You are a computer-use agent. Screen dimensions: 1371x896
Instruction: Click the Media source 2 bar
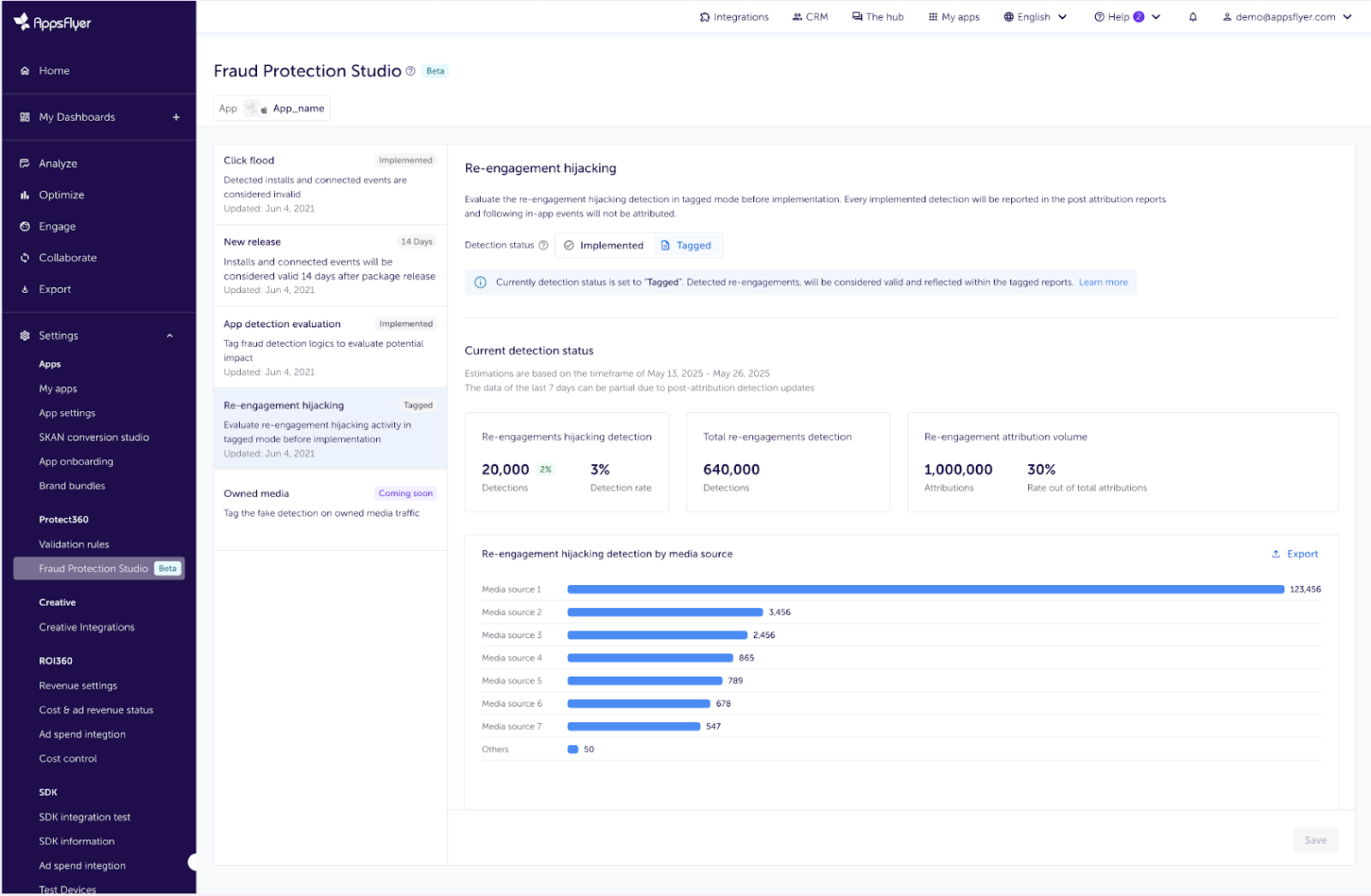tap(665, 612)
